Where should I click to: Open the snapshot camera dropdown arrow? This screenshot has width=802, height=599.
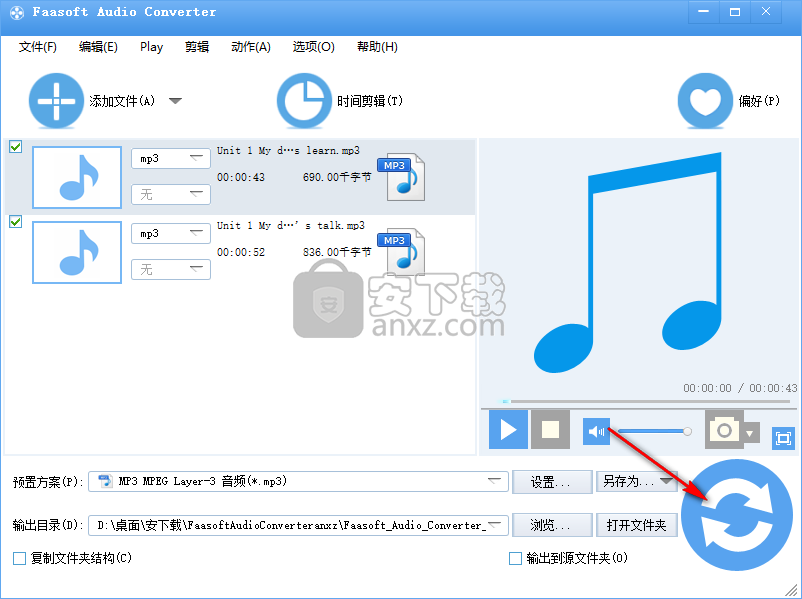click(x=750, y=434)
